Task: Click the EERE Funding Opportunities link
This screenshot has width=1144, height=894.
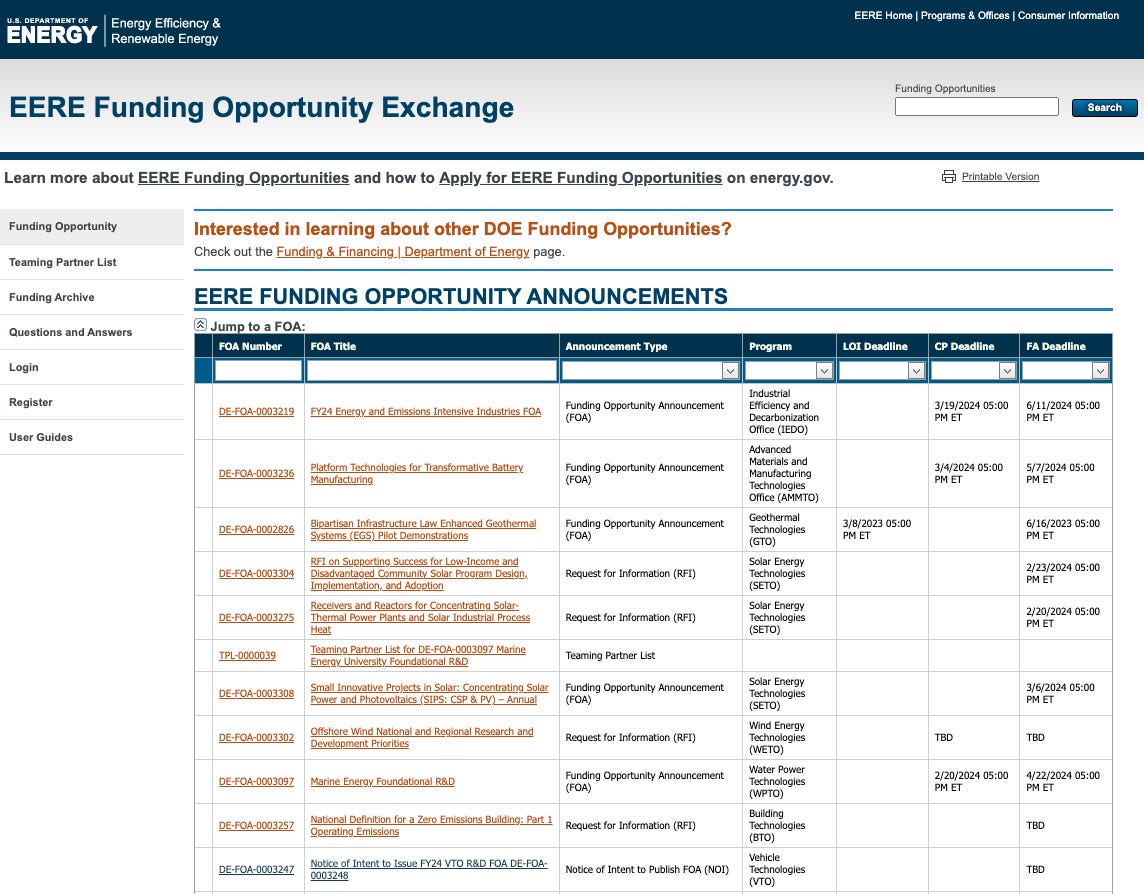Action: click(244, 178)
